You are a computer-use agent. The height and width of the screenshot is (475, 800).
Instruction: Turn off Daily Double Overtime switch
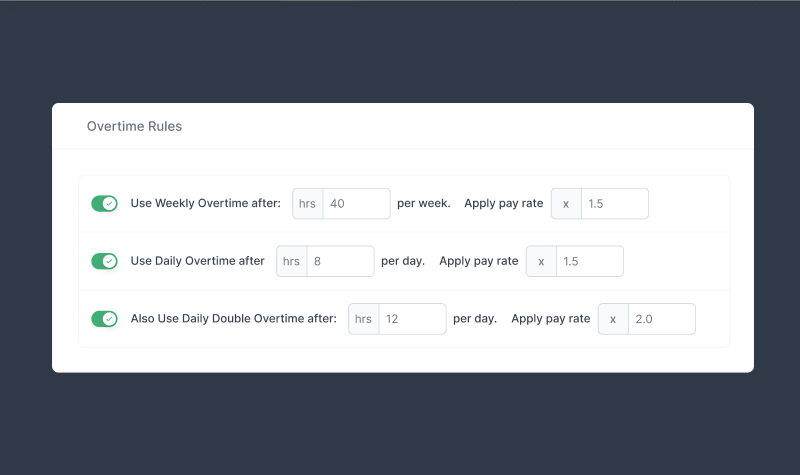(105, 319)
